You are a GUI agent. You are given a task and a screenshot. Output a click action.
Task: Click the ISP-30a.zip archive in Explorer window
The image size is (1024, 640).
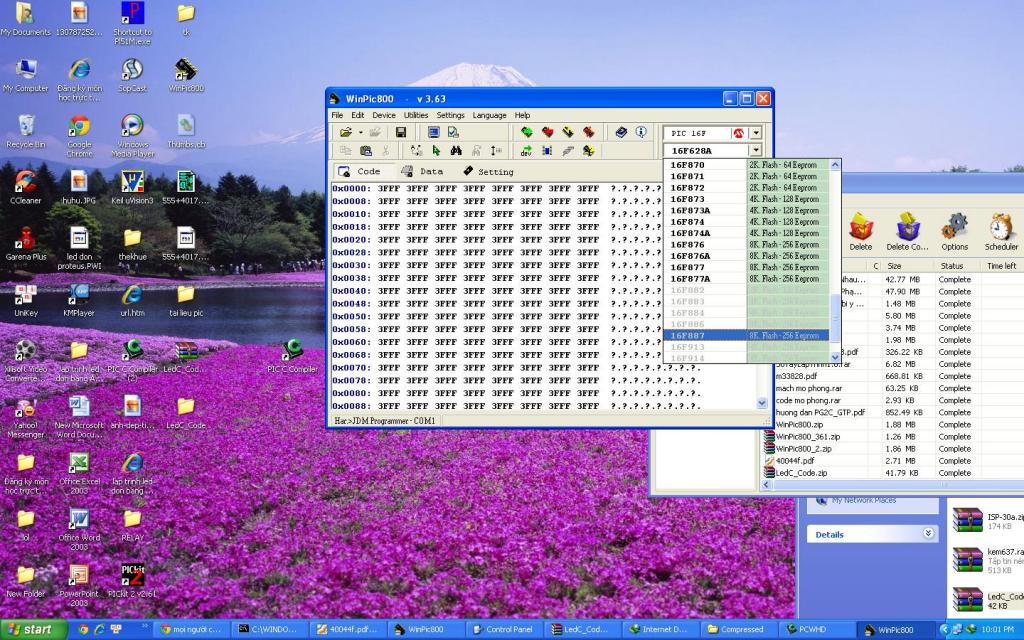987,520
